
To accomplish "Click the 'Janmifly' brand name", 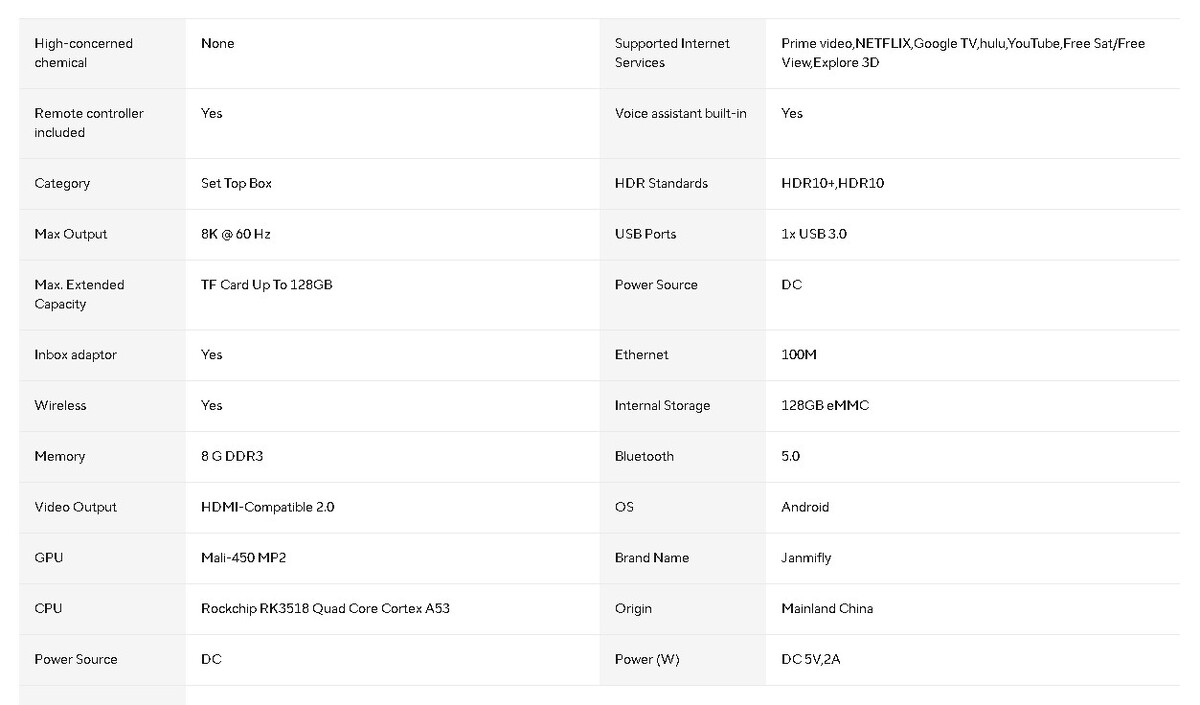I will [805, 558].
